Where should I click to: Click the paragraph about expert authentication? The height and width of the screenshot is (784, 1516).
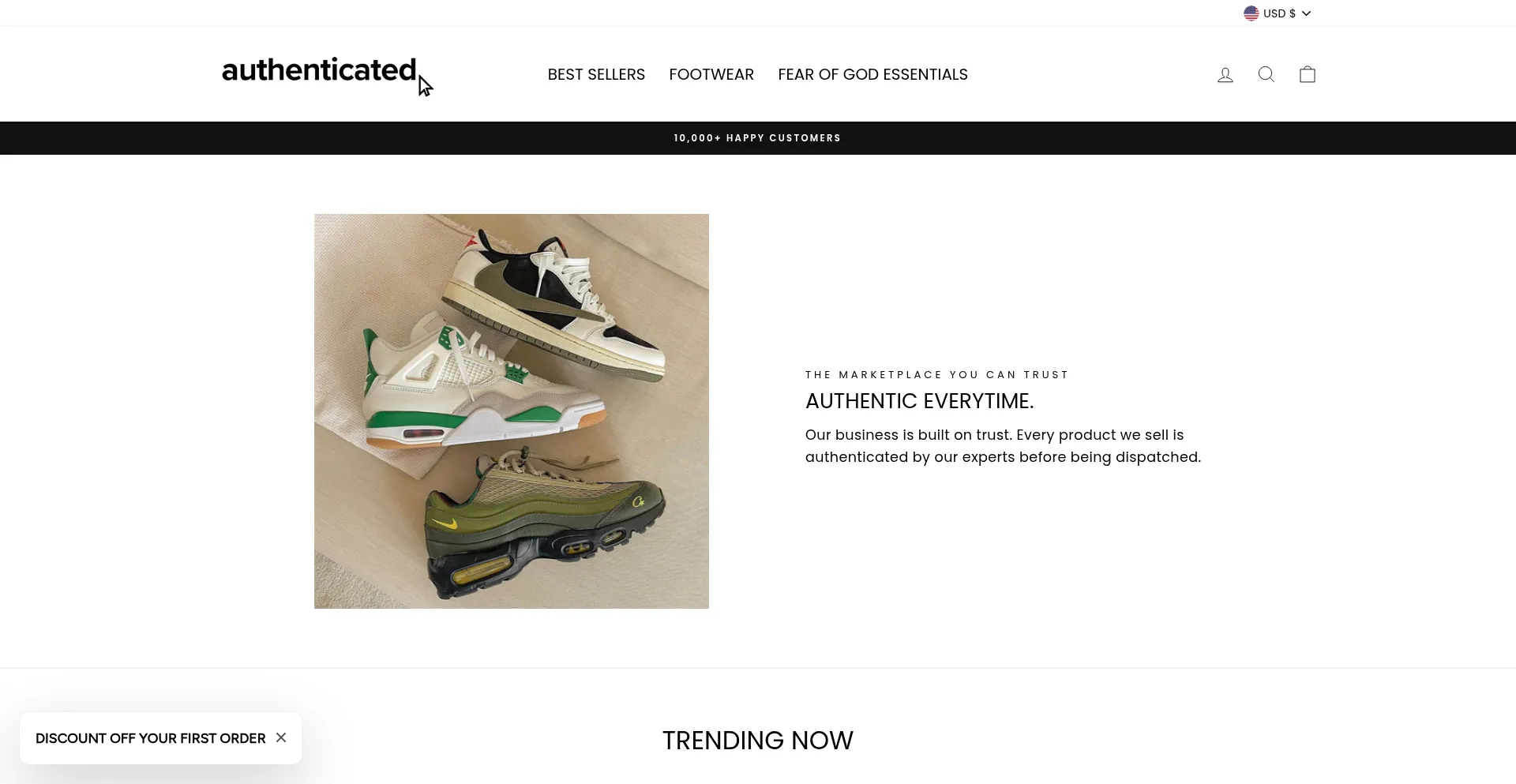tap(1003, 446)
